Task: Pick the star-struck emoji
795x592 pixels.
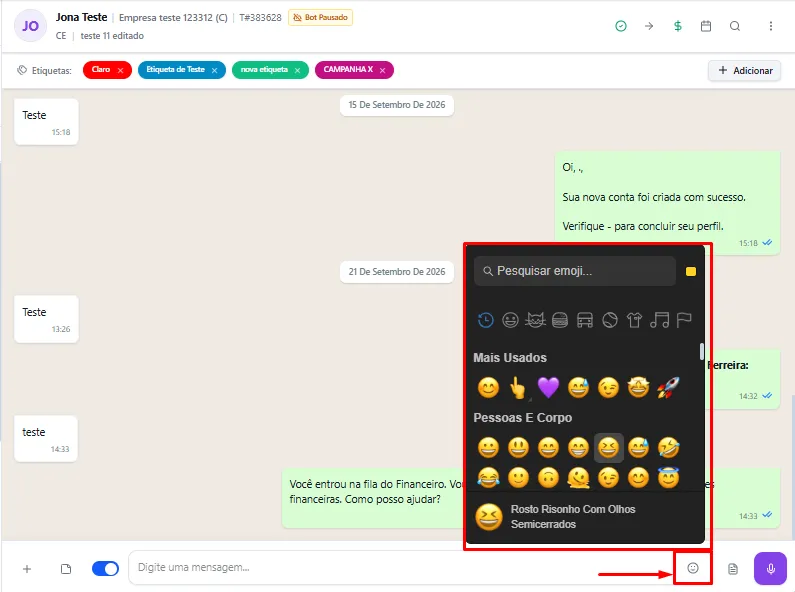Action: [638, 388]
